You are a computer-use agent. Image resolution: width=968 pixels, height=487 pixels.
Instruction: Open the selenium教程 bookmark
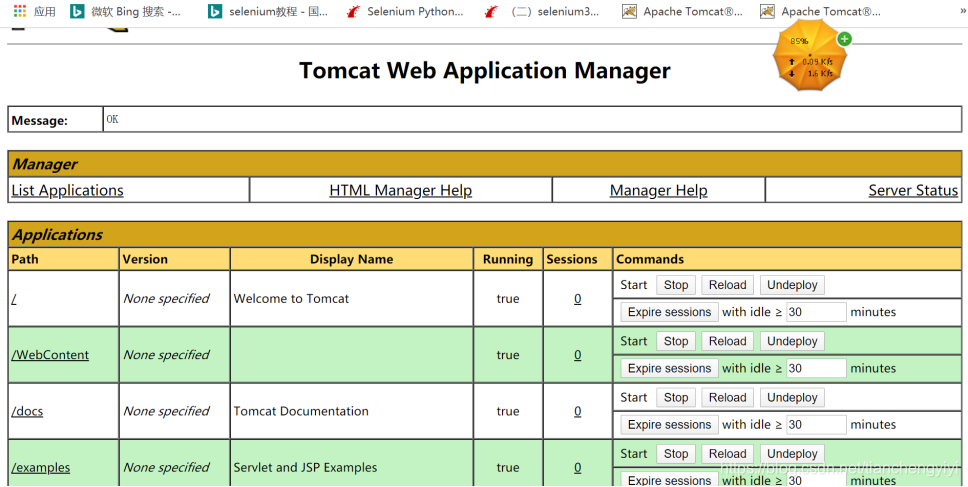tap(268, 11)
